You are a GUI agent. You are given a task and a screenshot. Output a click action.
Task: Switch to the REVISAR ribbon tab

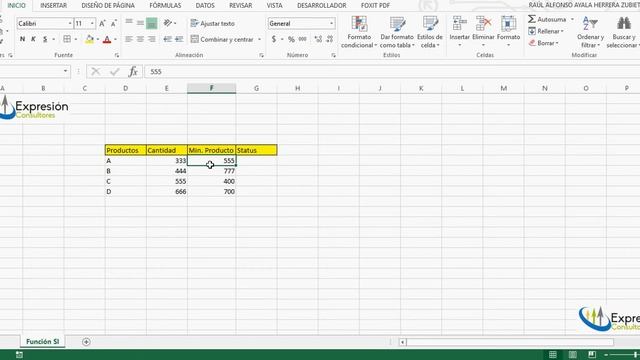(240, 5)
